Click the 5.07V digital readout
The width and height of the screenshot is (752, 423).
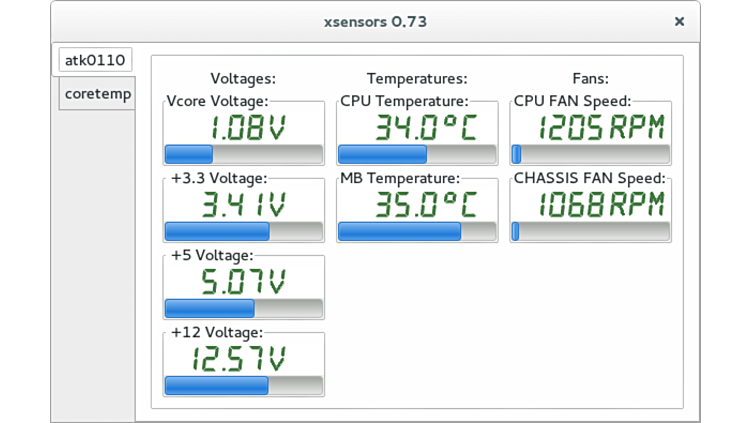click(x=243, y=281)
